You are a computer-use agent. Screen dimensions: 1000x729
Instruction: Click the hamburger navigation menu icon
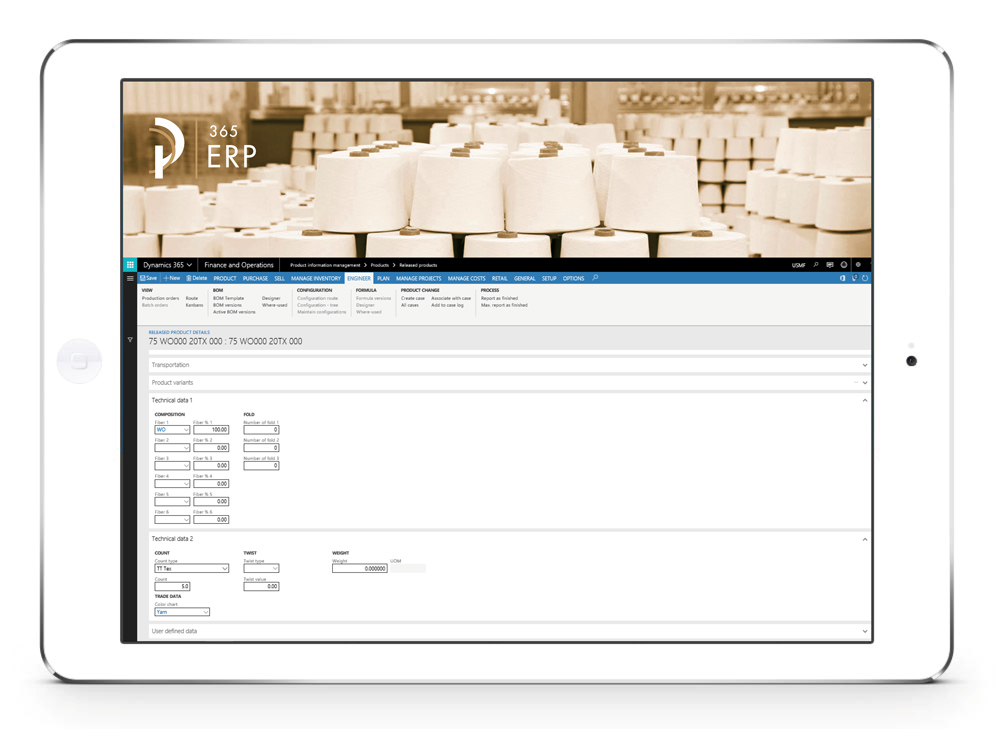pos(130,279)
